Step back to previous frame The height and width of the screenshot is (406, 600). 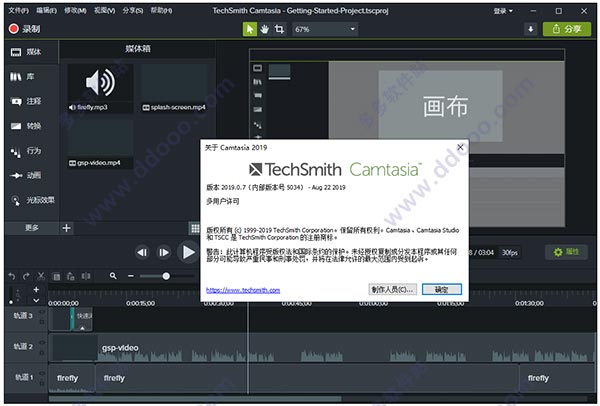point(142,253)
